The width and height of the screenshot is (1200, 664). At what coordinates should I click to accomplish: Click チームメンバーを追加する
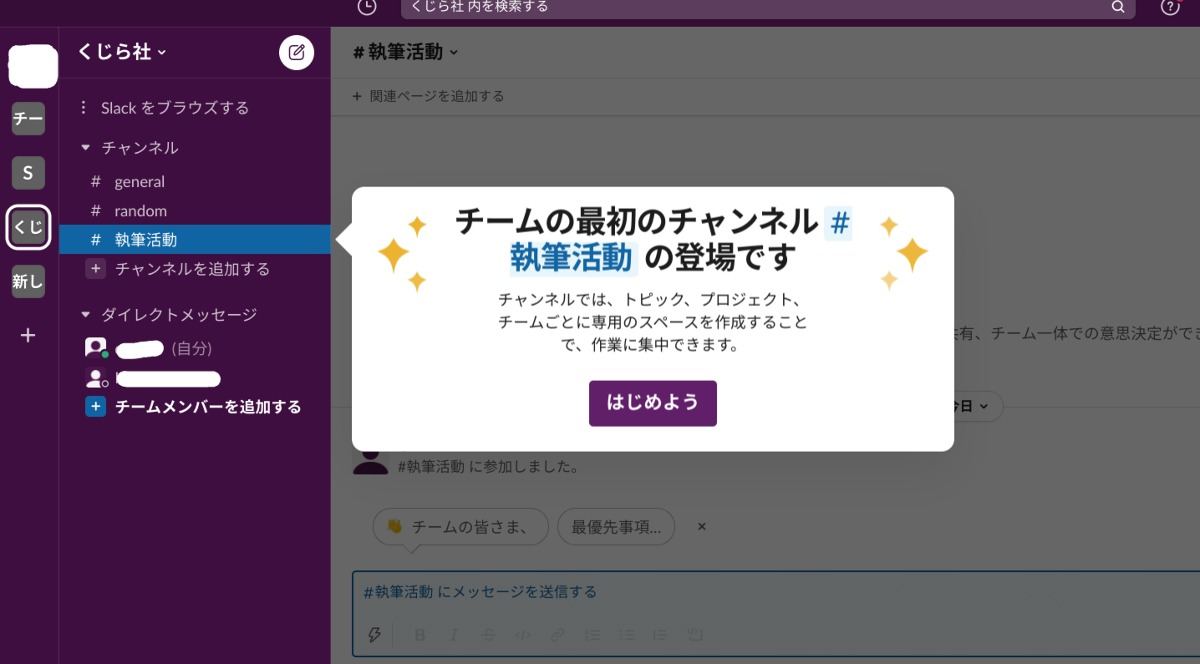click(x=208, y=407)
